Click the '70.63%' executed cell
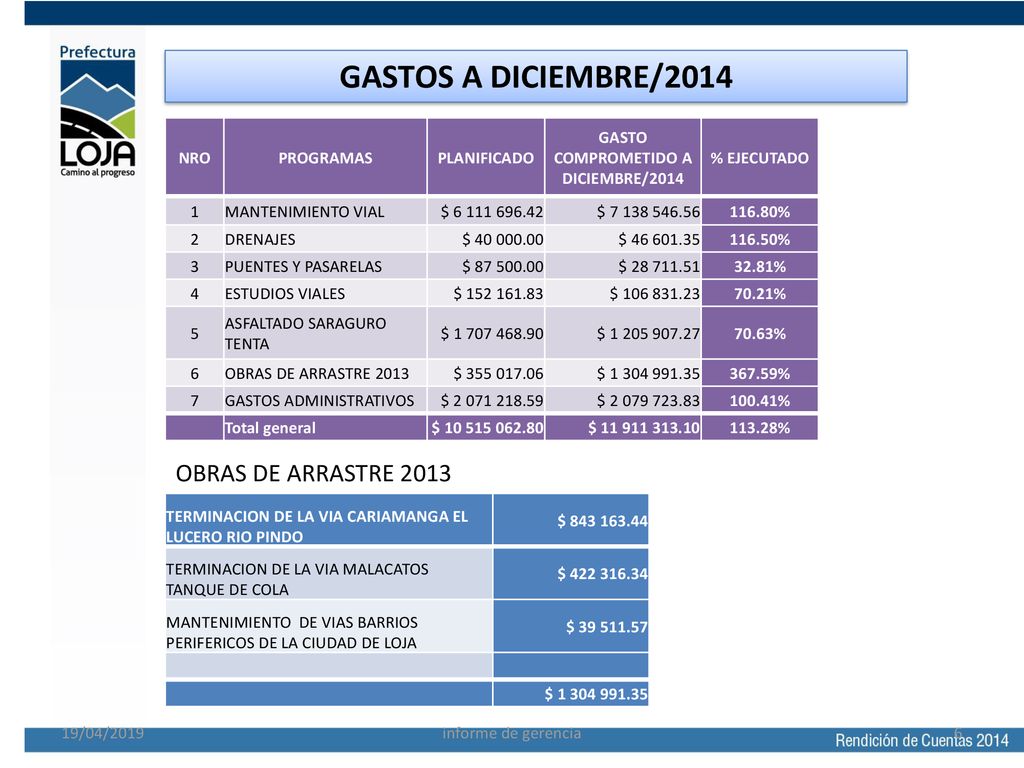This screenshot has height=768, width=1024. click(760, 333)
